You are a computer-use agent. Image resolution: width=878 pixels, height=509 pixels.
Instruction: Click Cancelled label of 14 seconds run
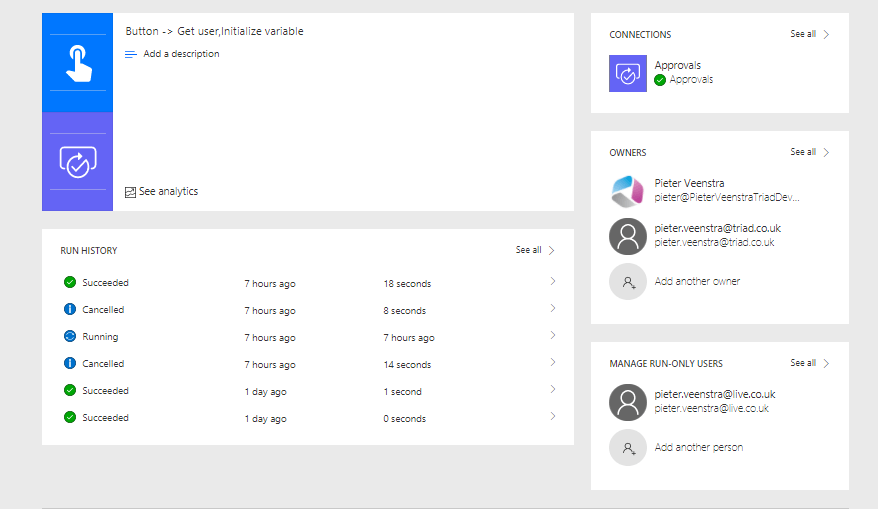(x=103, y=364)
